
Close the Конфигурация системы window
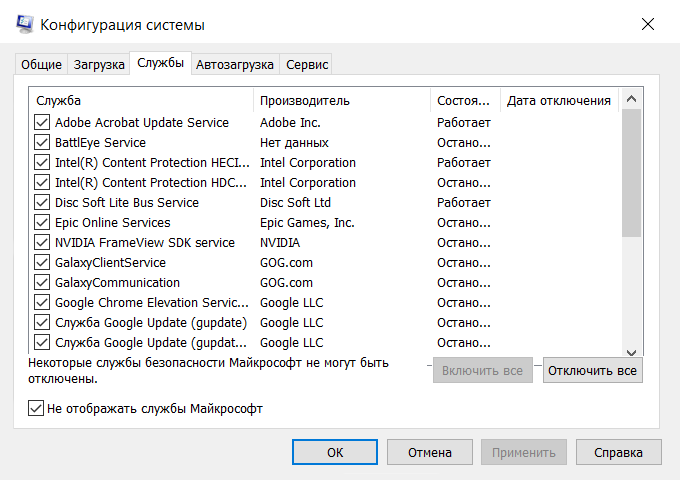pos(648,24)
